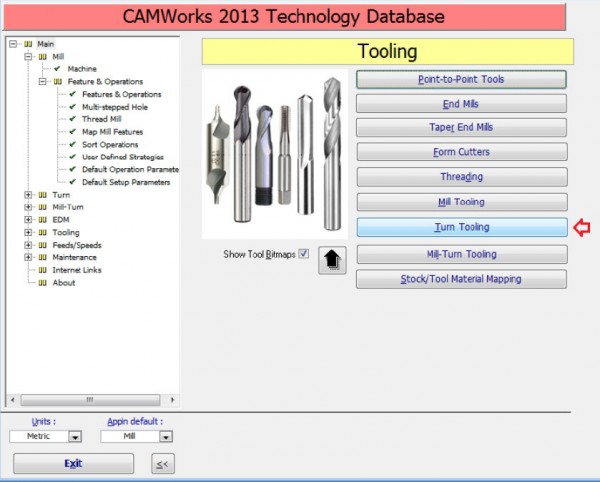
Task: Open the Units dropdown
Action: pyautogui.click(x=75, y=436)
